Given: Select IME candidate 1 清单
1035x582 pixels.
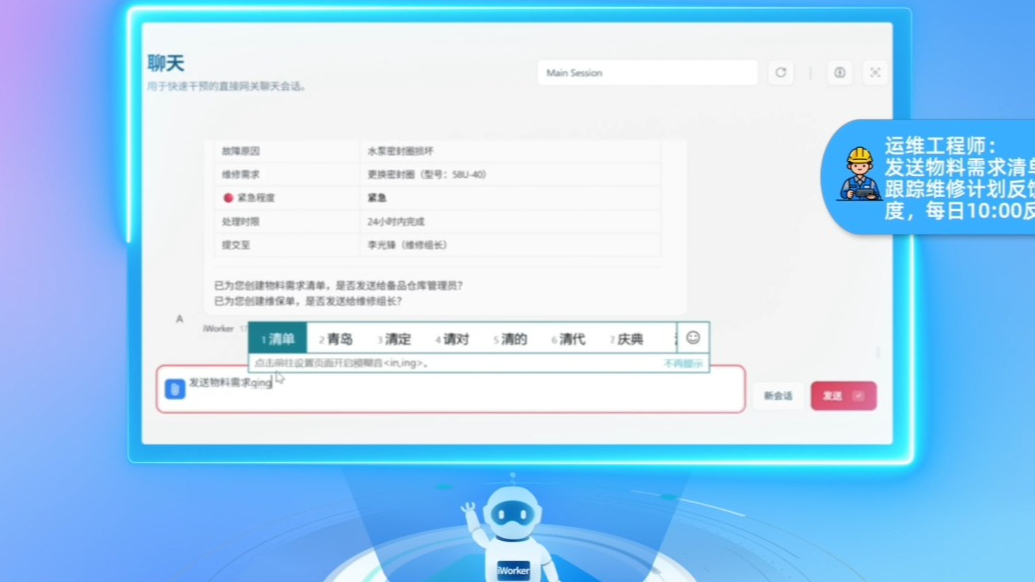Looking at the screenshot, I should pyautogui.click(x=278, y=339).
